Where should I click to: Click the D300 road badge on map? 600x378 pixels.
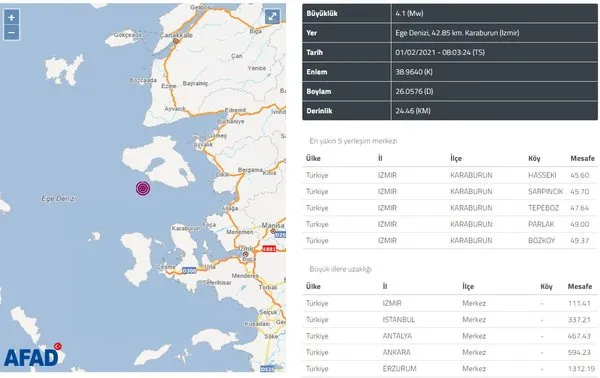click(x=189, y=270)
